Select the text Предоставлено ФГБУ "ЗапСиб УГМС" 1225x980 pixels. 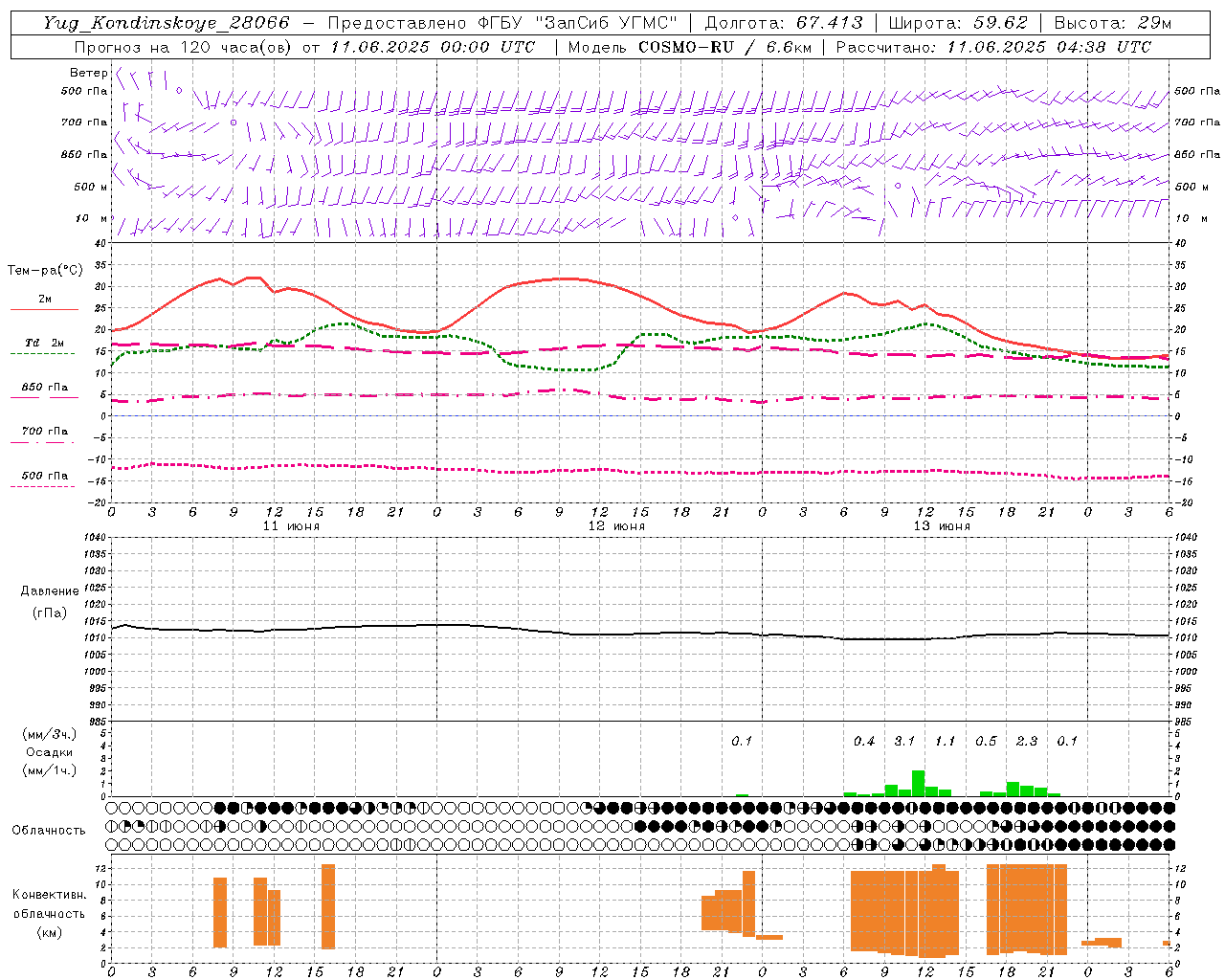click(x=503, y=23)
